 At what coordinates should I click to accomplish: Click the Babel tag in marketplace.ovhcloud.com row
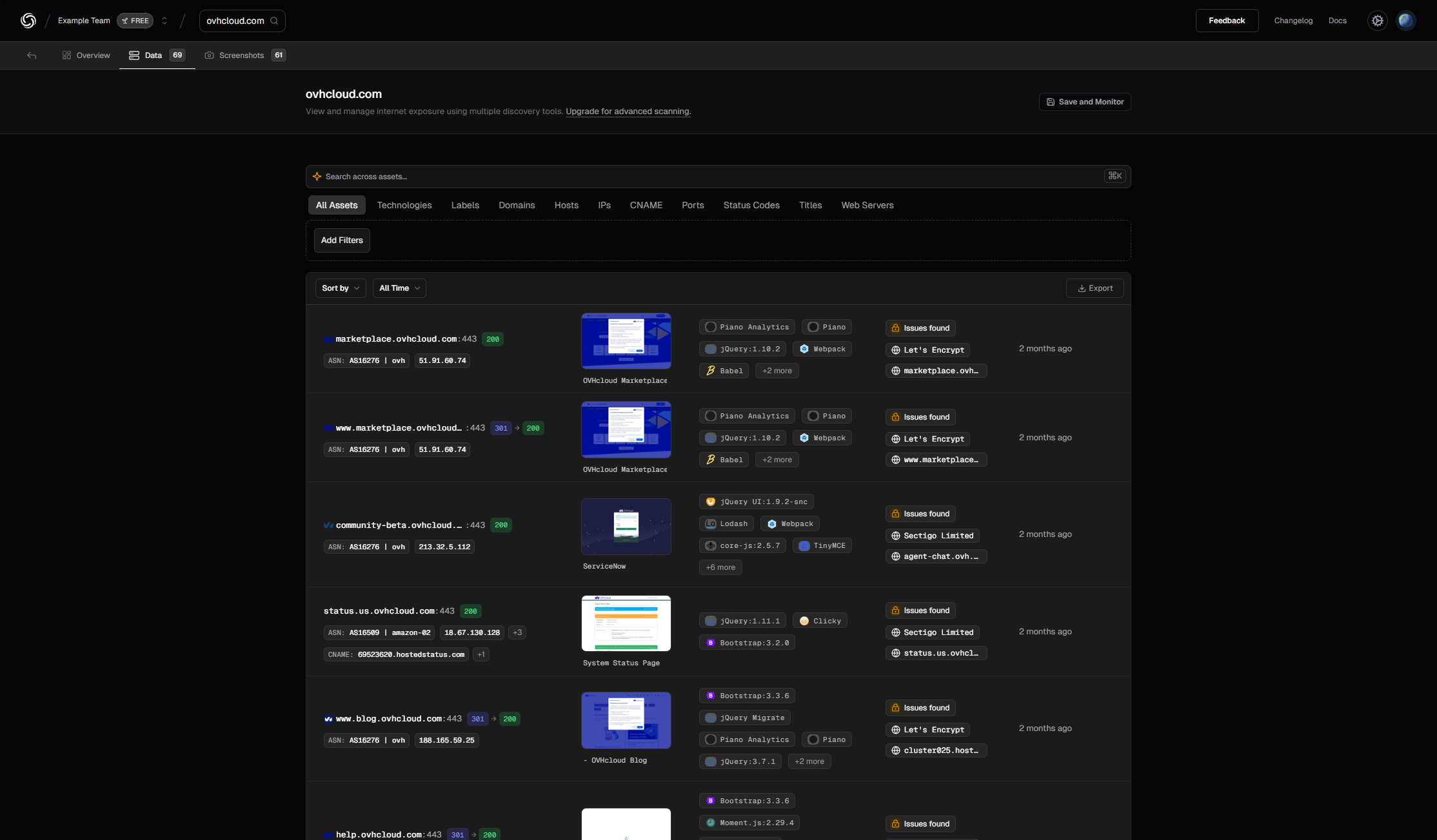pyautogui.click(x=724, y=371)
